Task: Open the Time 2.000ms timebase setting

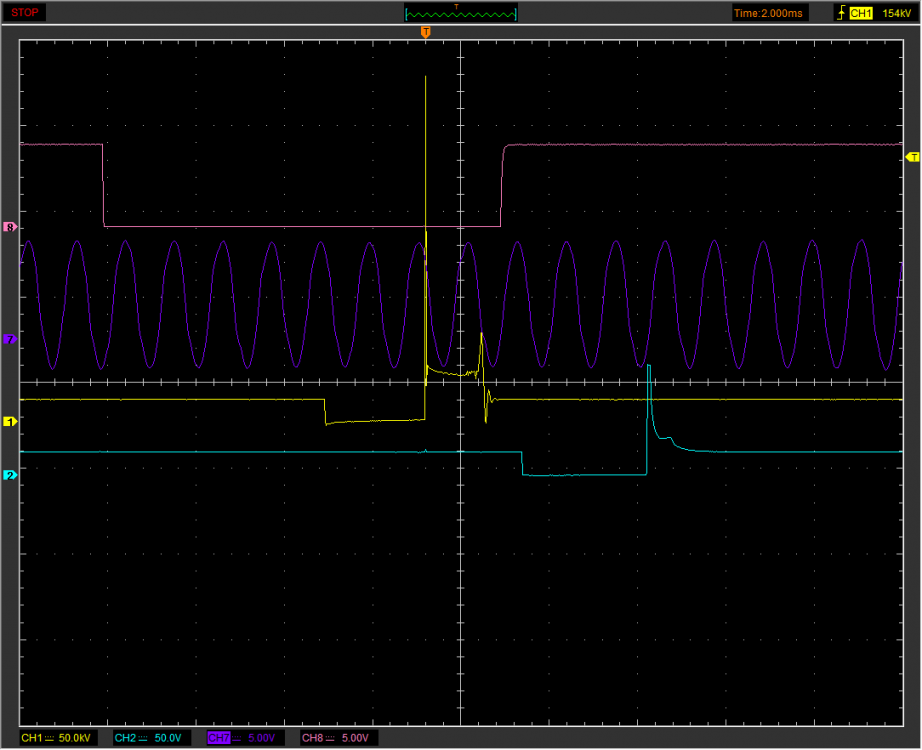Action: pyautogui.click(x=767, y=13)
